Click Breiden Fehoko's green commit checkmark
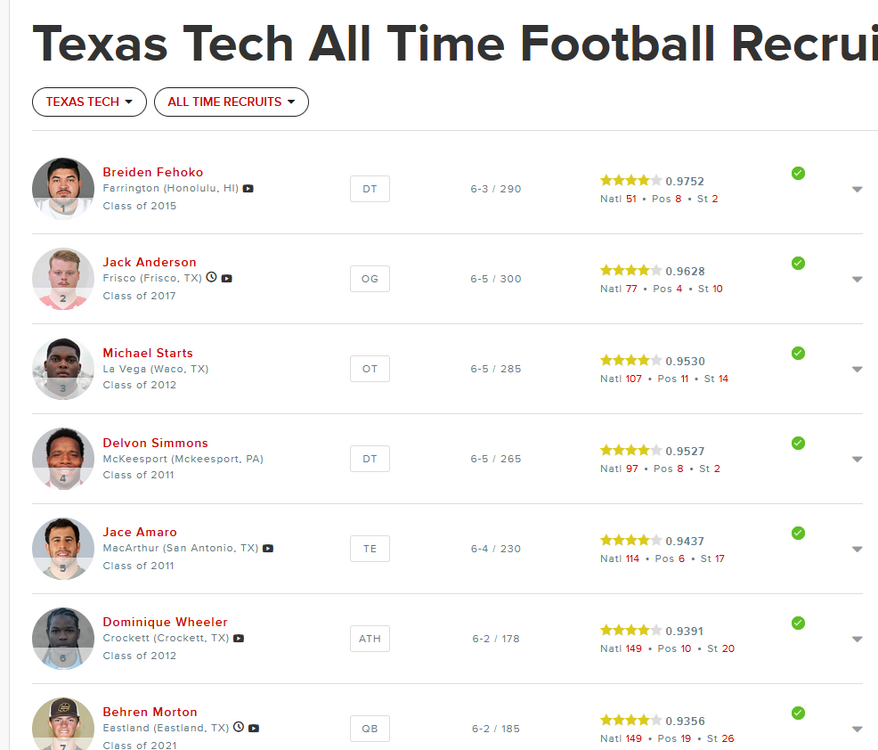 [798, 173]
